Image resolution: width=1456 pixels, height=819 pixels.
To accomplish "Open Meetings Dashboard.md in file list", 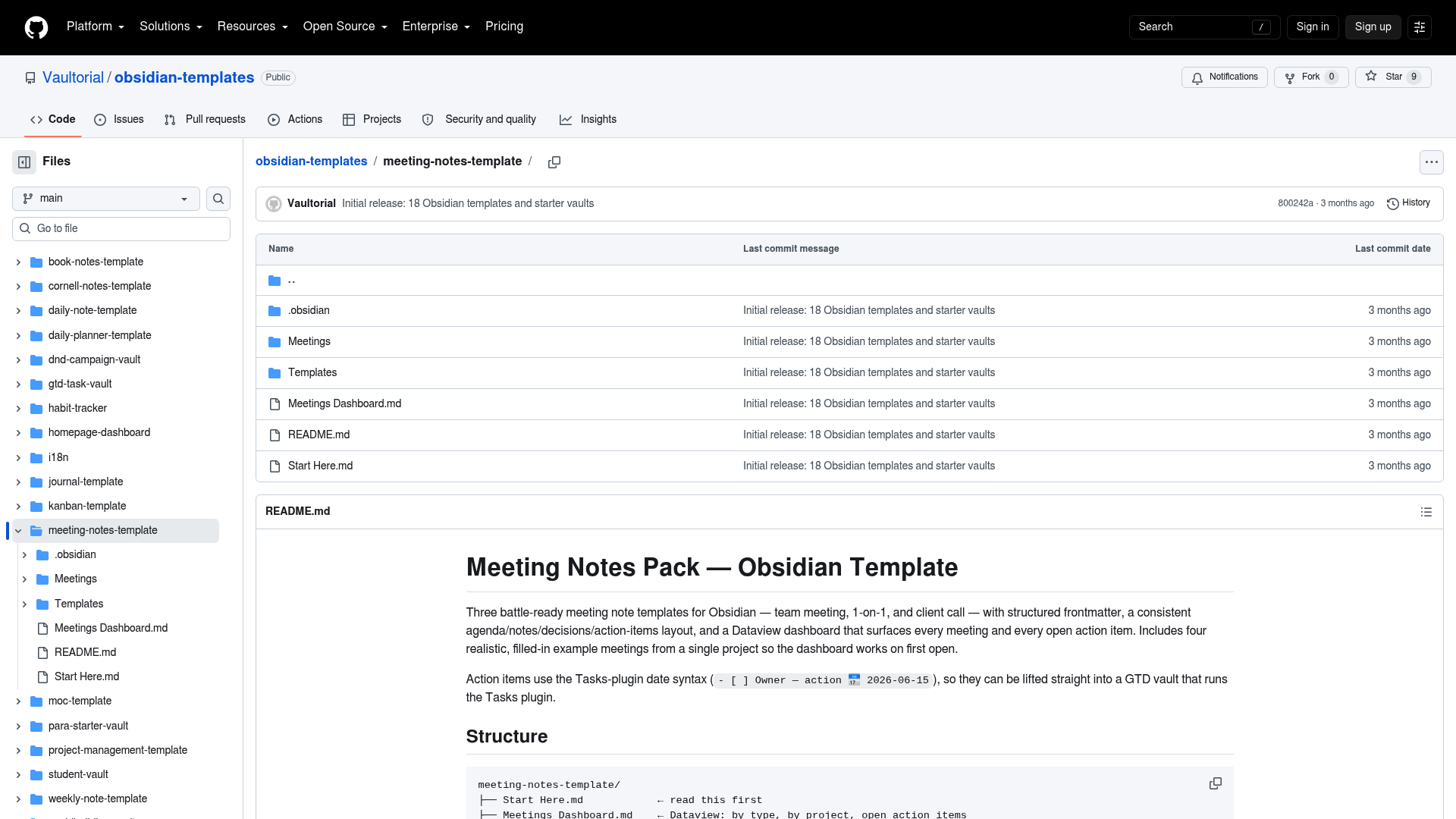I will click(x=345, y=404).
